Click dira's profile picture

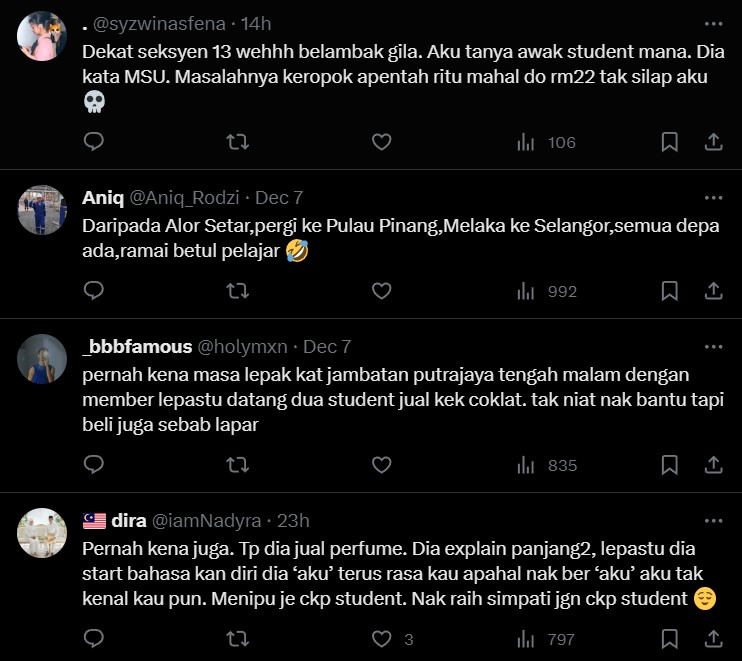(43, 532)
